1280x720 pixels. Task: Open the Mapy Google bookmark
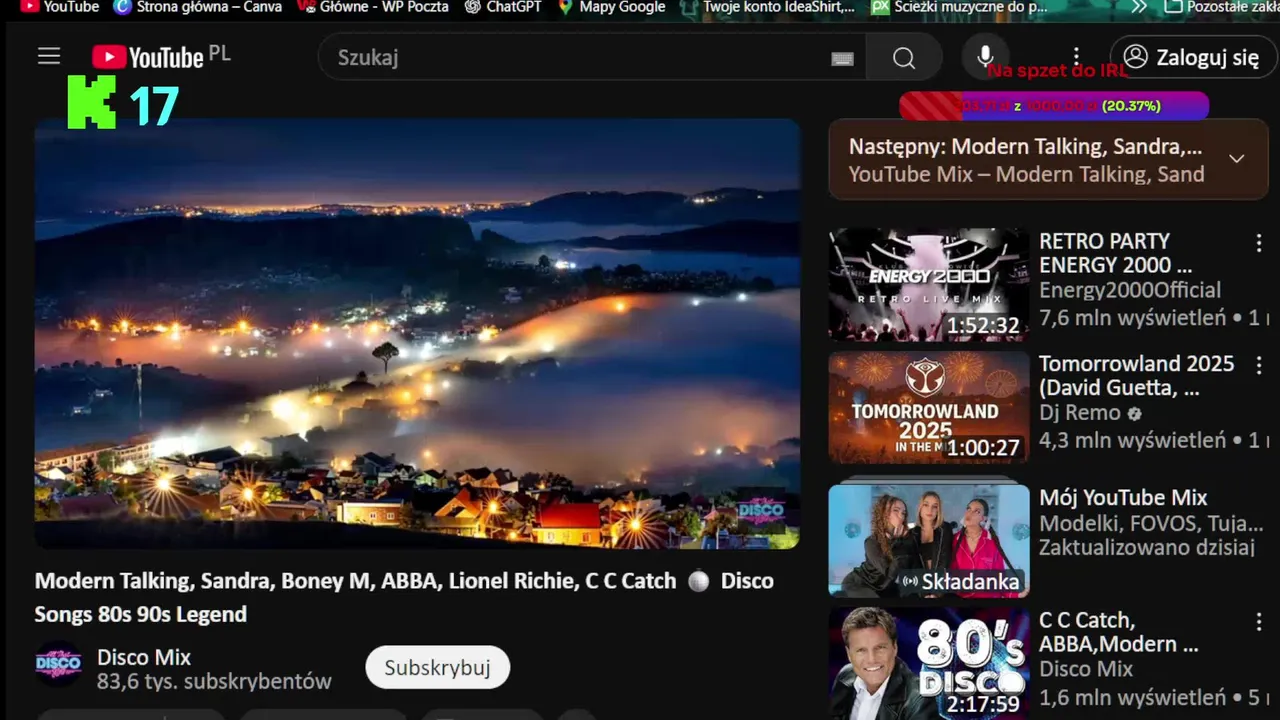coord(611,7)
